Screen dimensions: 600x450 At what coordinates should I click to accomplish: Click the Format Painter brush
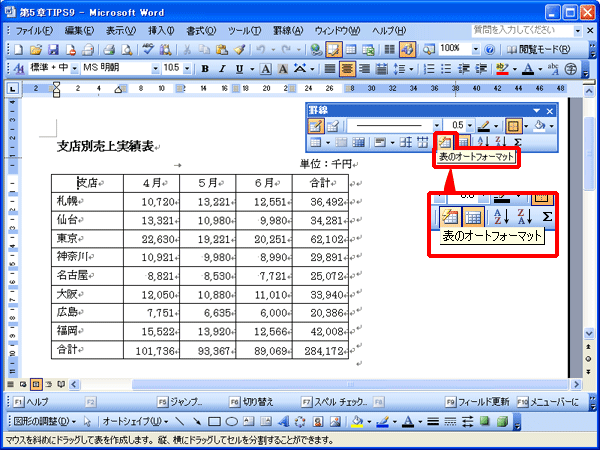pyautogui.click(x=239, y=49)
